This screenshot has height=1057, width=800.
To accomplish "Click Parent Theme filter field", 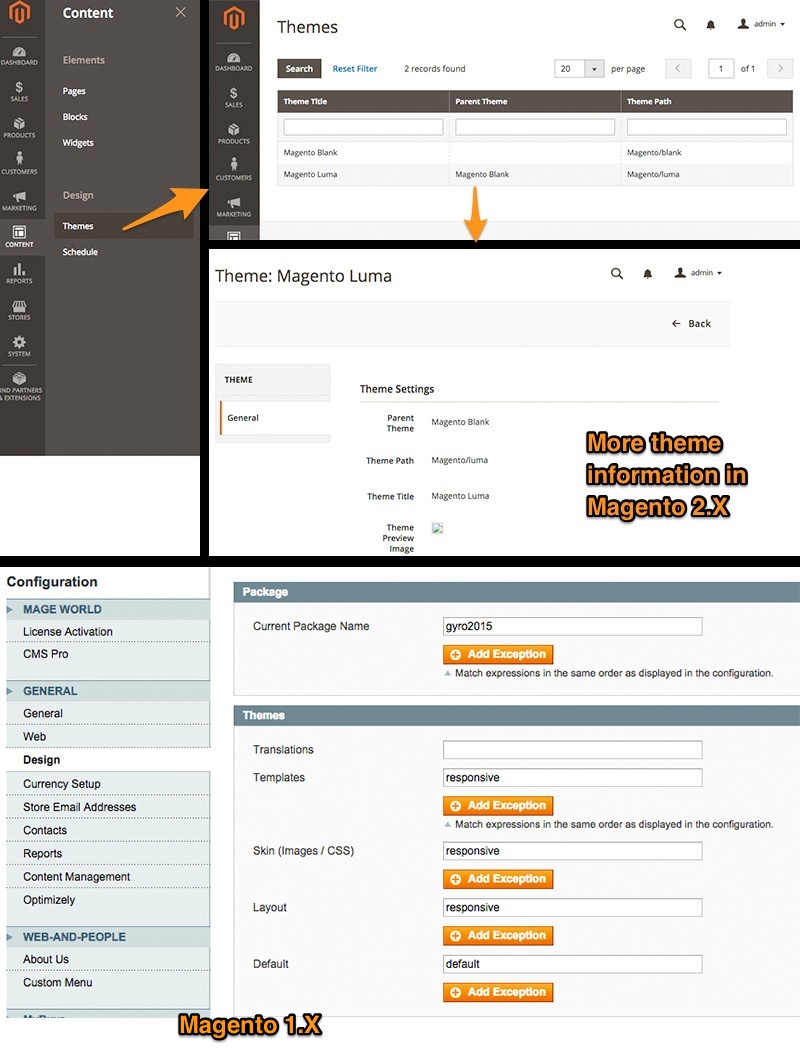I will [x=535, y=127].
